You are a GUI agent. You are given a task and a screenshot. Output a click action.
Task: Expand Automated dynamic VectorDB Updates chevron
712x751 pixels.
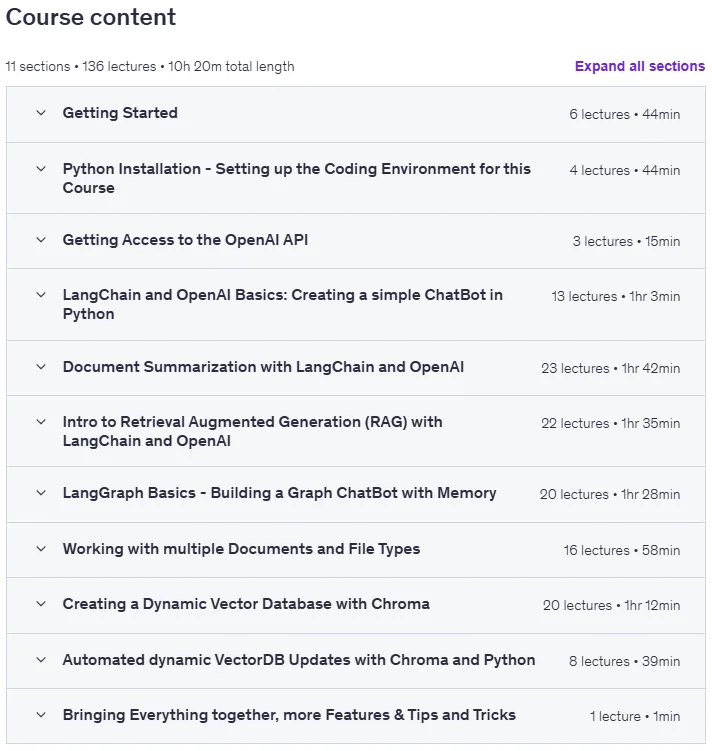coord(41,660)
